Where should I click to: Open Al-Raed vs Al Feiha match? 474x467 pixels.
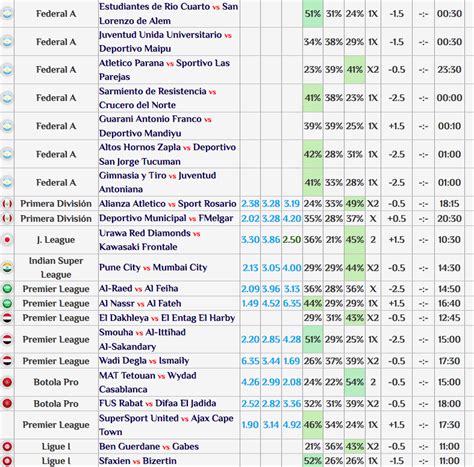coord(139,288)
